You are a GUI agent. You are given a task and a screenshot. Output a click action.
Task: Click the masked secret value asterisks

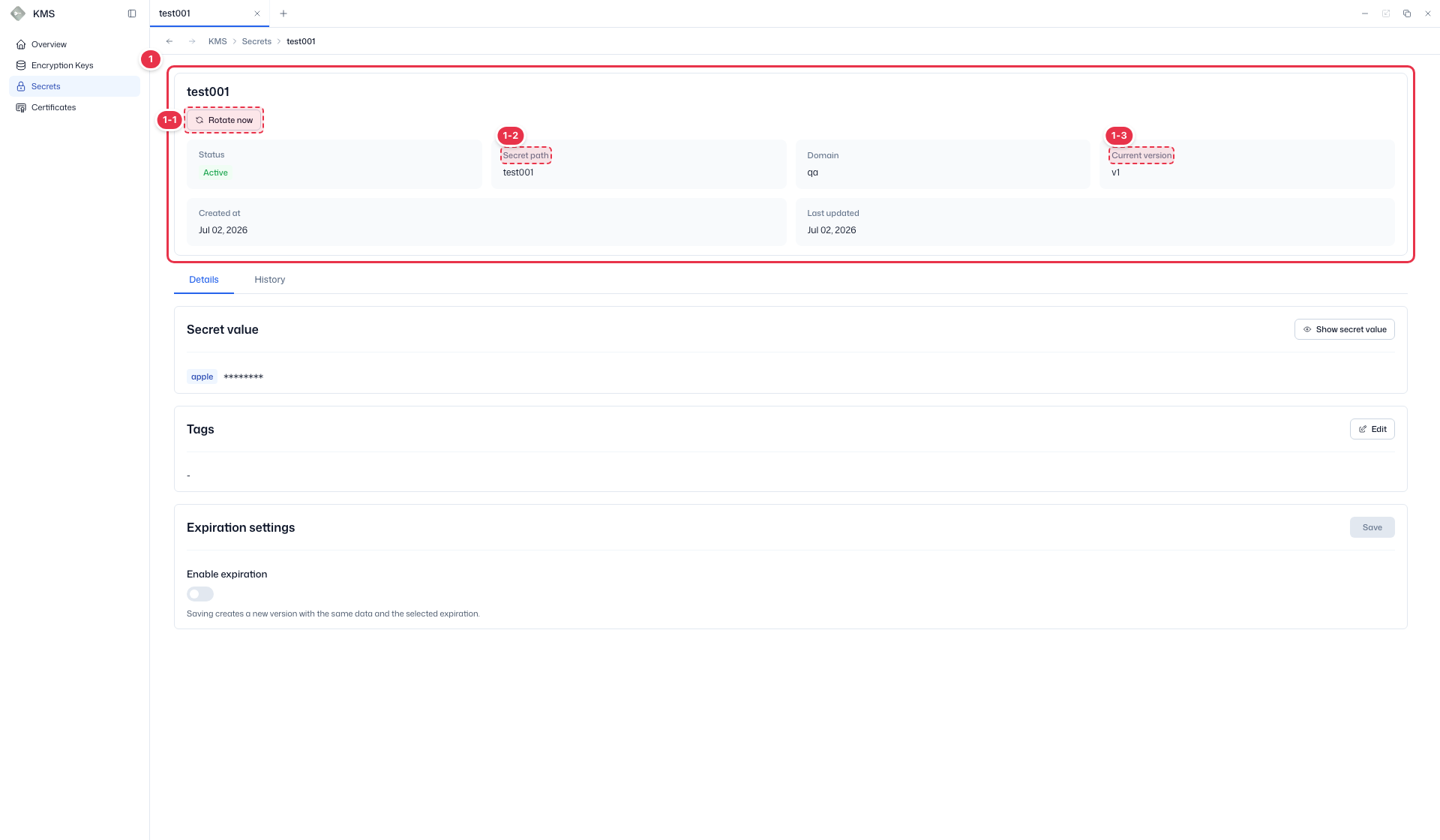coord(244,376)
